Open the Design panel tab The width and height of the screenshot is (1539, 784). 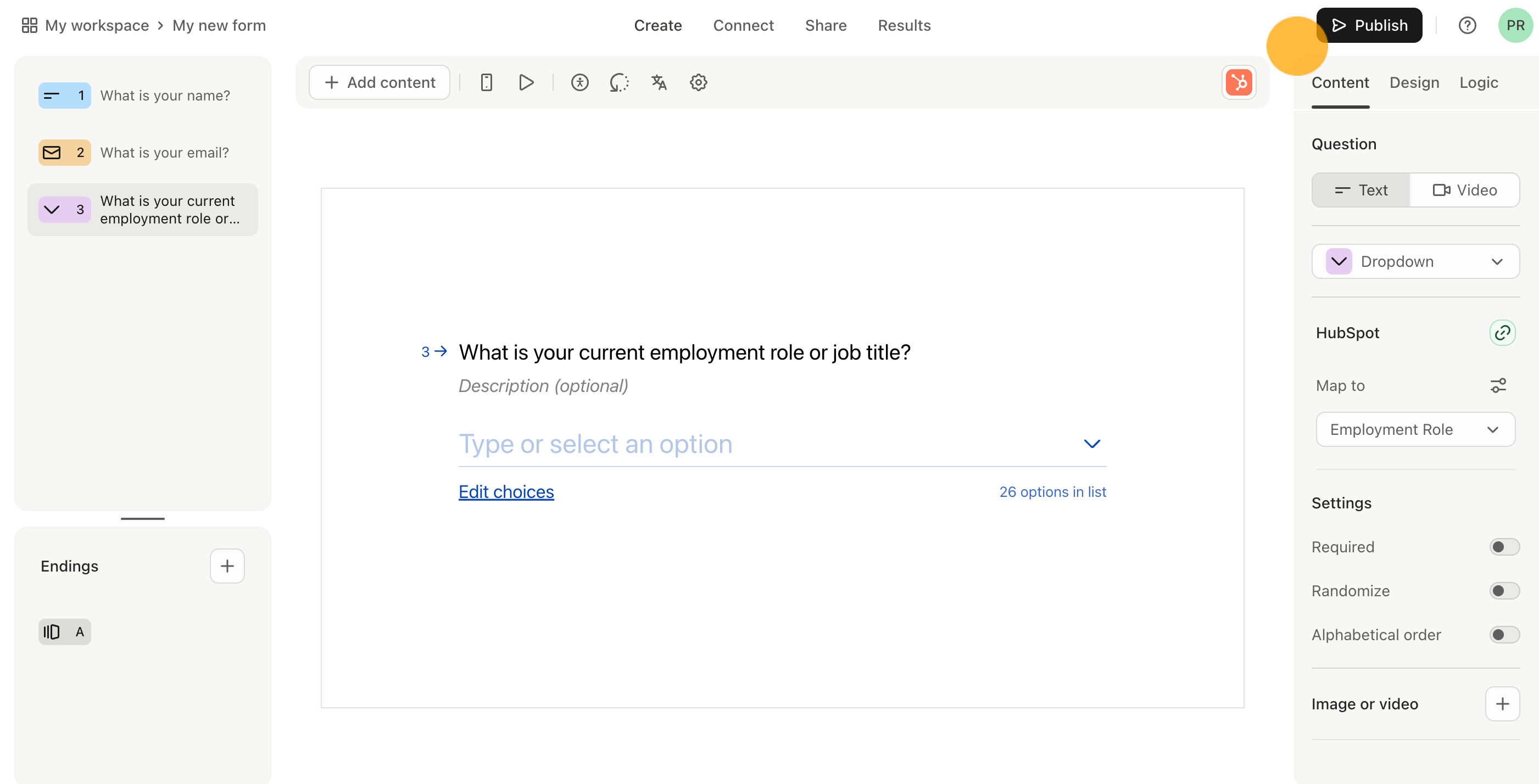pos(1414,83)
